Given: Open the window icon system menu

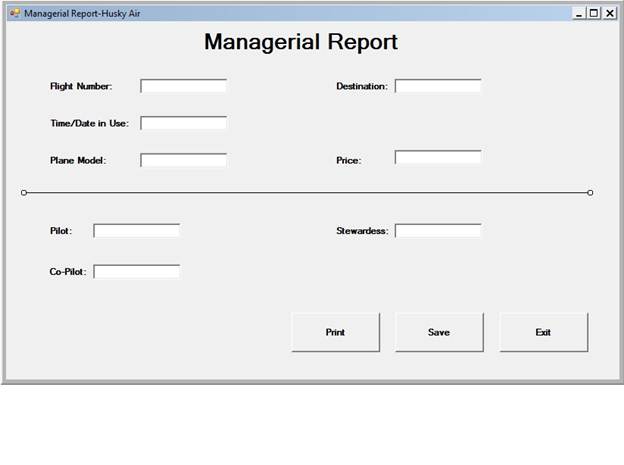Looking at the screenshot, I should click(15, 13).
